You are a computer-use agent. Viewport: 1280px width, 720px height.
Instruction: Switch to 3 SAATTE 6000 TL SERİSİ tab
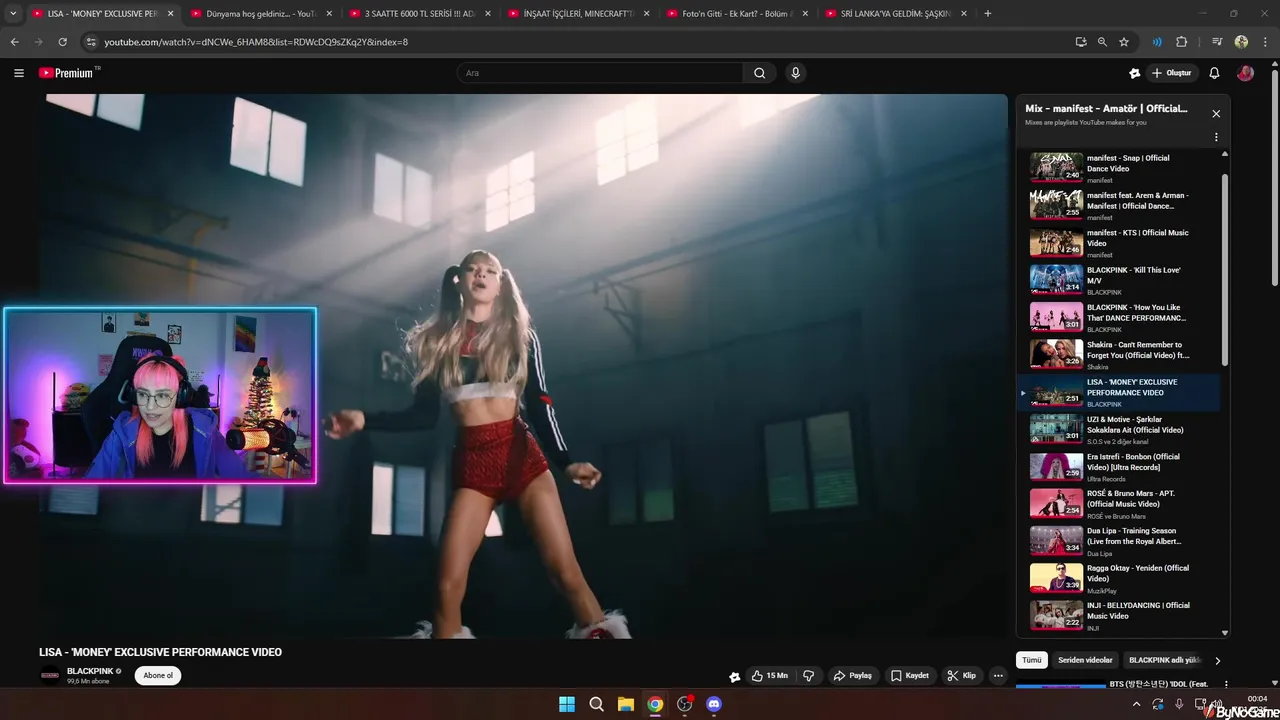click(420, 13)
